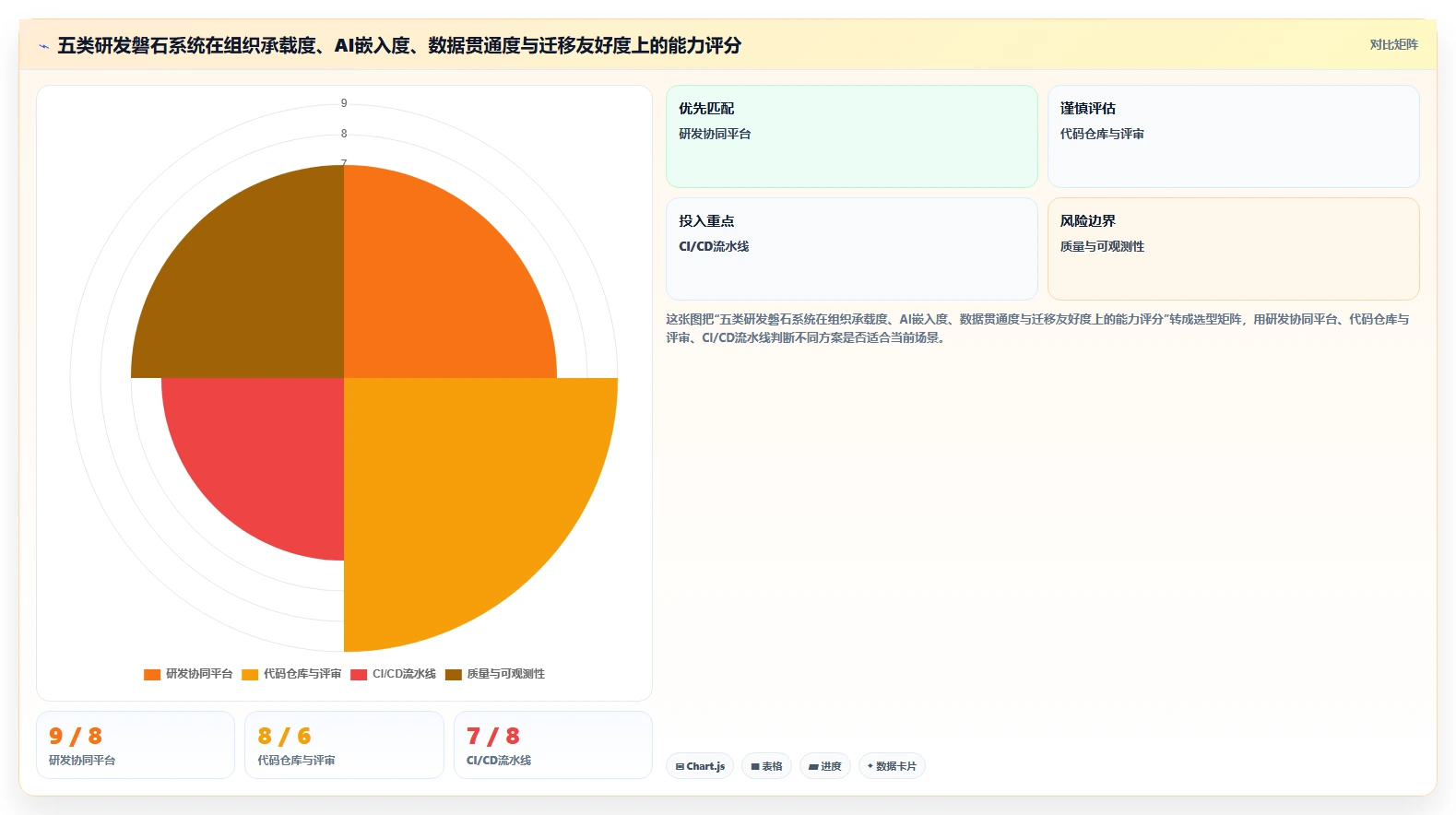
Task: Click the CI/CD流水线 legend label
Action: 404,674
